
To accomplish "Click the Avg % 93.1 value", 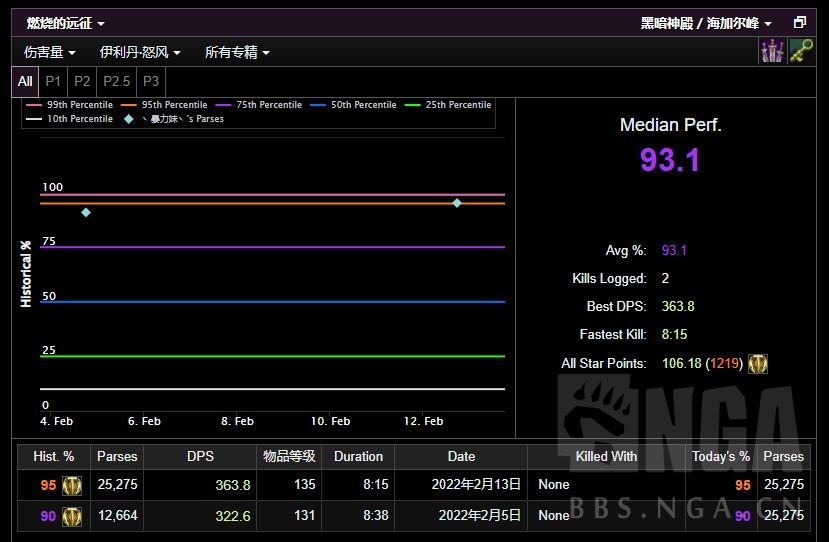I will point(674,251).
